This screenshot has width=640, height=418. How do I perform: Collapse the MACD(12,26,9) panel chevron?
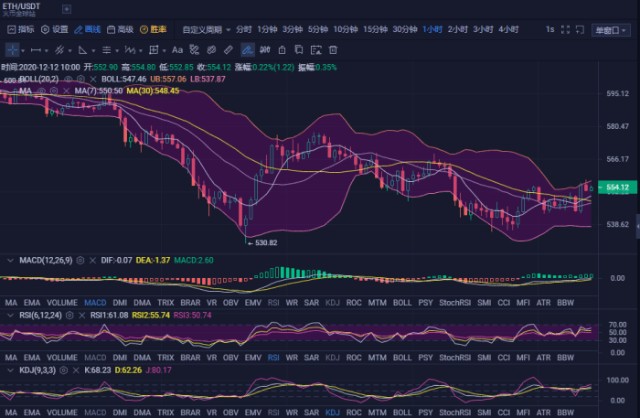pyautogui.click(x=10, y=260)
